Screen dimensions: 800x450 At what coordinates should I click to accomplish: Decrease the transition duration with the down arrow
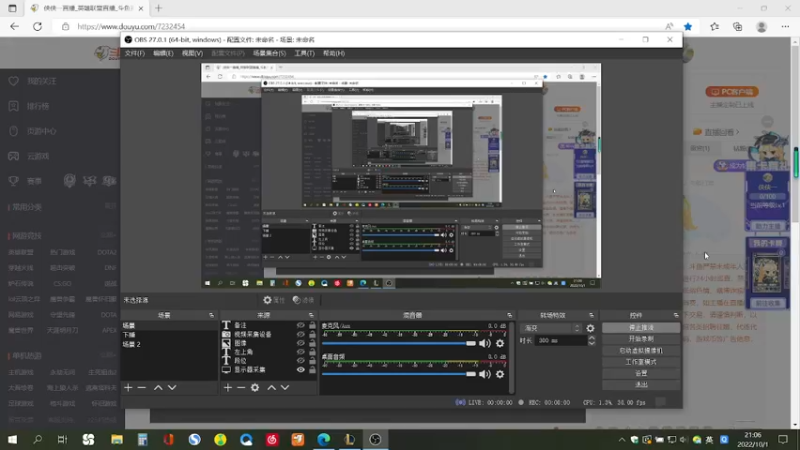coord(591,343)
